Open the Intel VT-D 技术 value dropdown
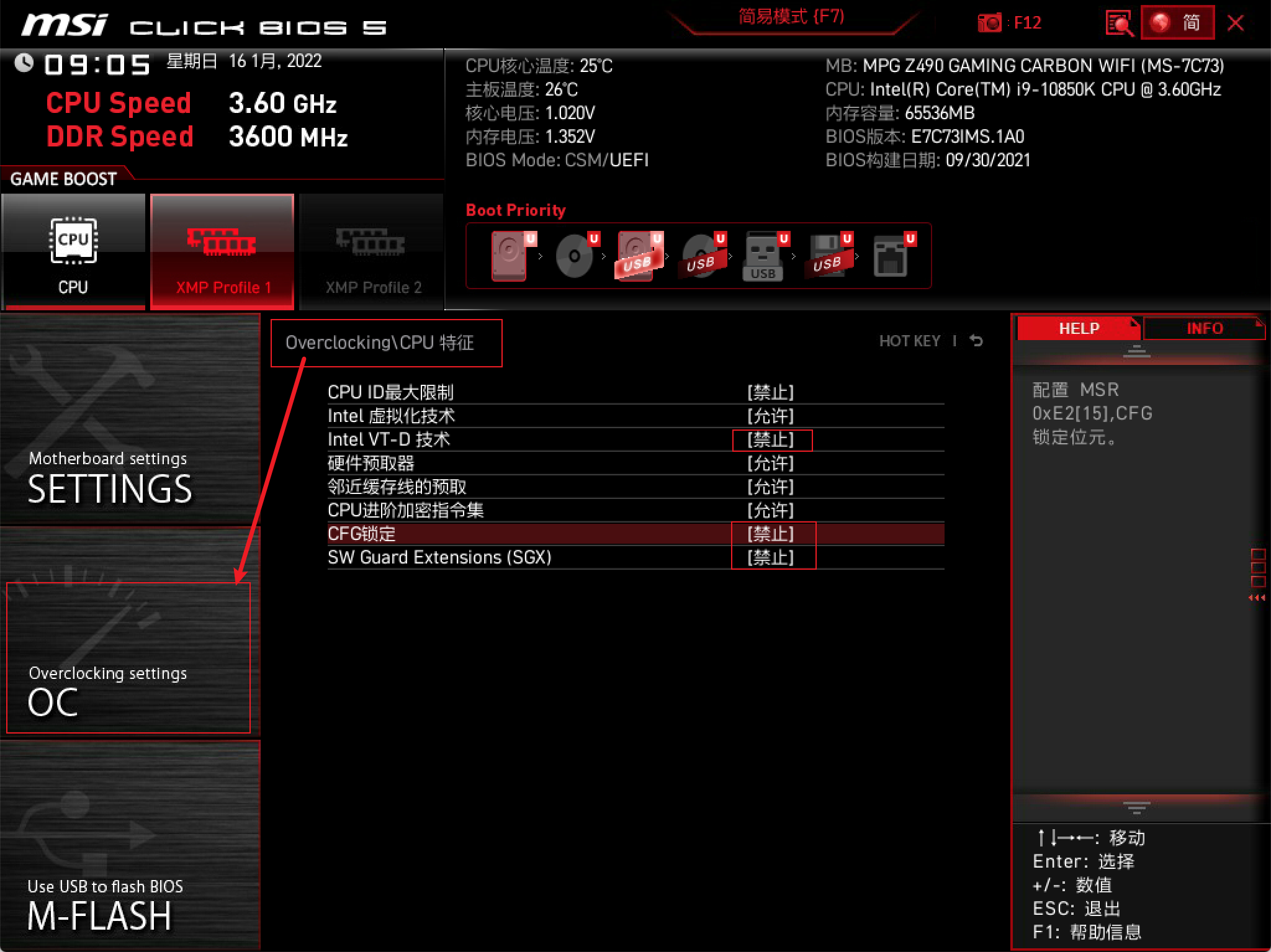This screenshot has height=952, width=1271. point(771,439)
